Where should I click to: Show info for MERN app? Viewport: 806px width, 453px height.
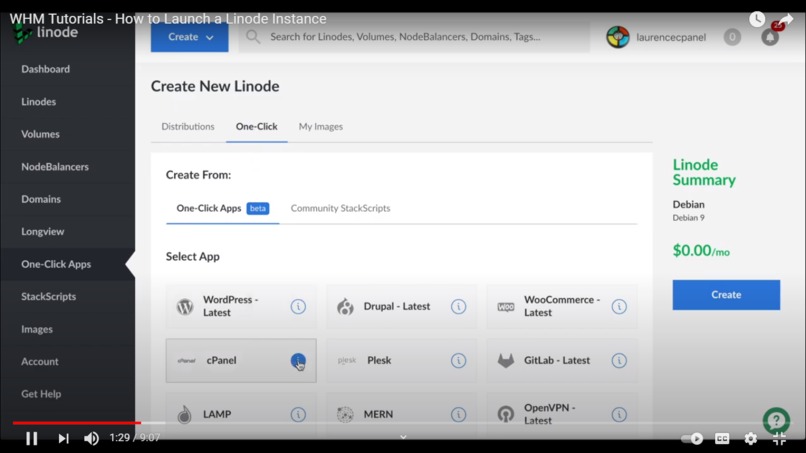[459, 414]
